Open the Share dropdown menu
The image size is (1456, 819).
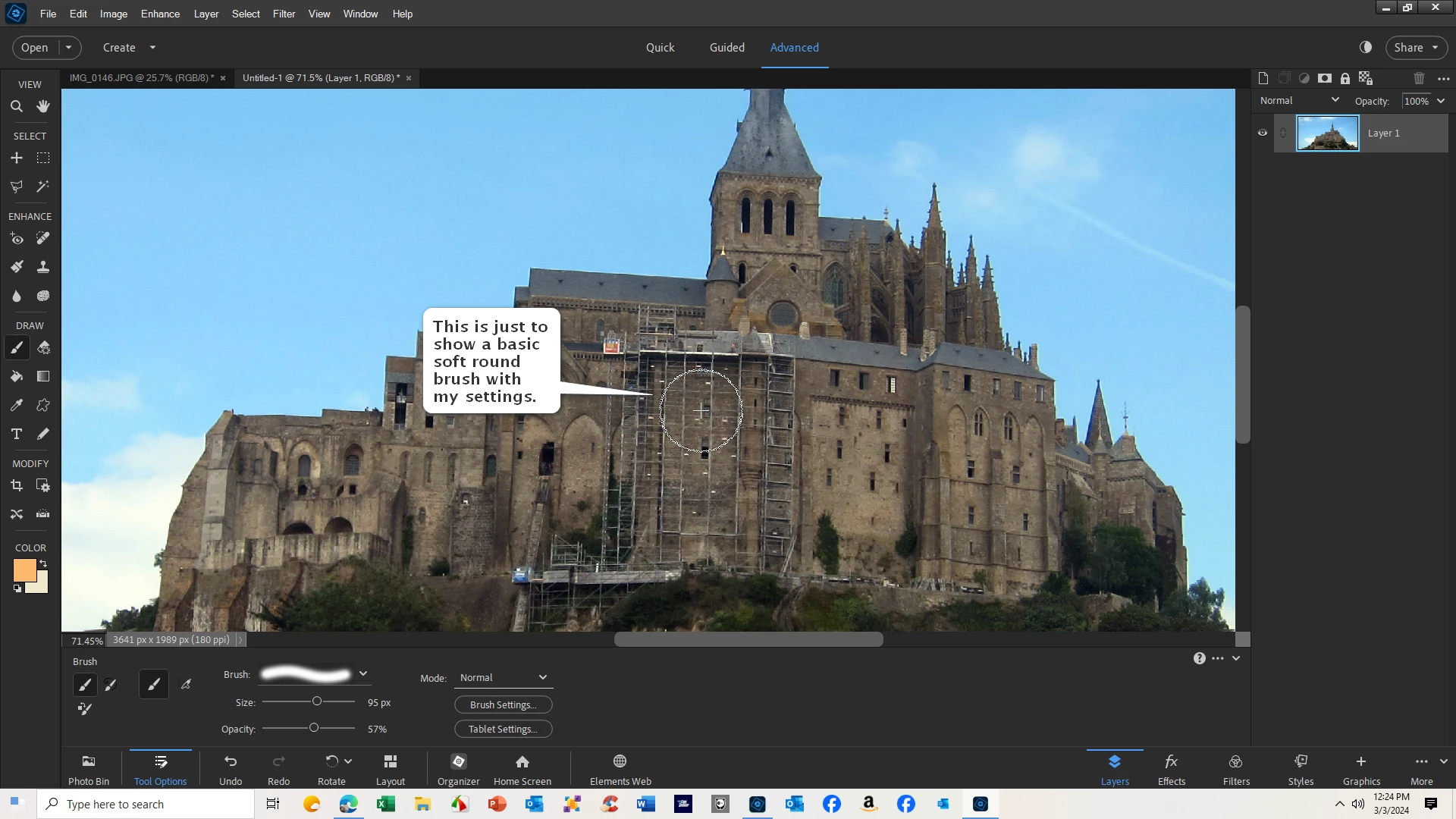[1417, 47]
